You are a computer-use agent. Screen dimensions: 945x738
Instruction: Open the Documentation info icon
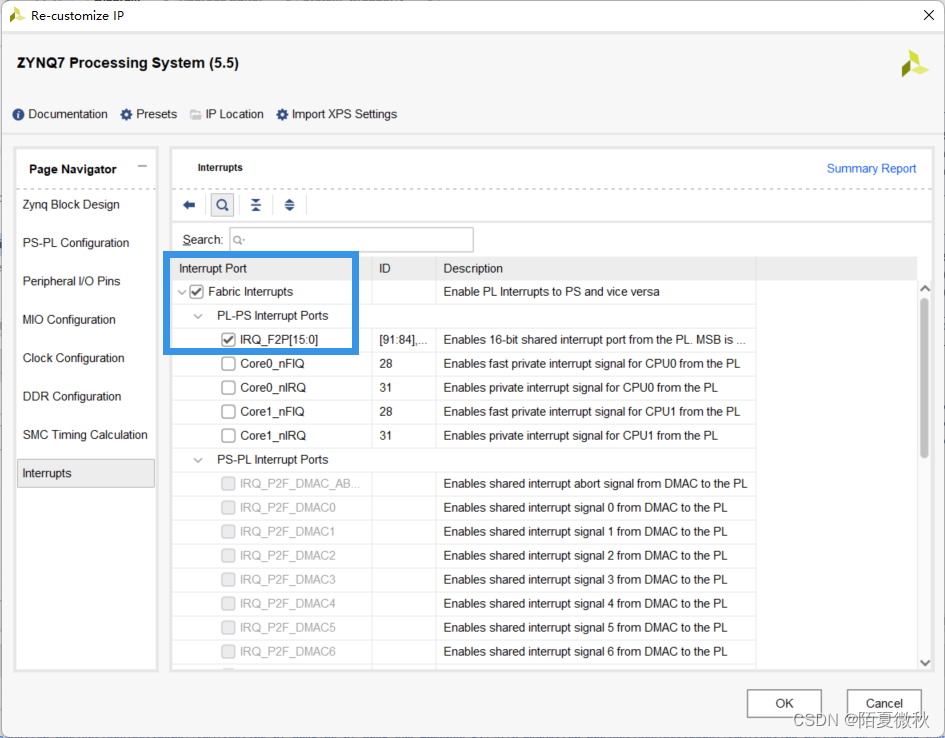point(19,114)
